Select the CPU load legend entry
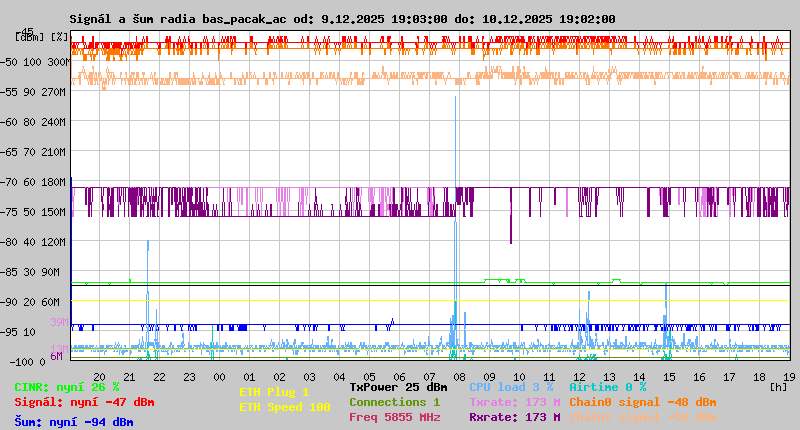The image size is (800, 430). pos(511,387)
